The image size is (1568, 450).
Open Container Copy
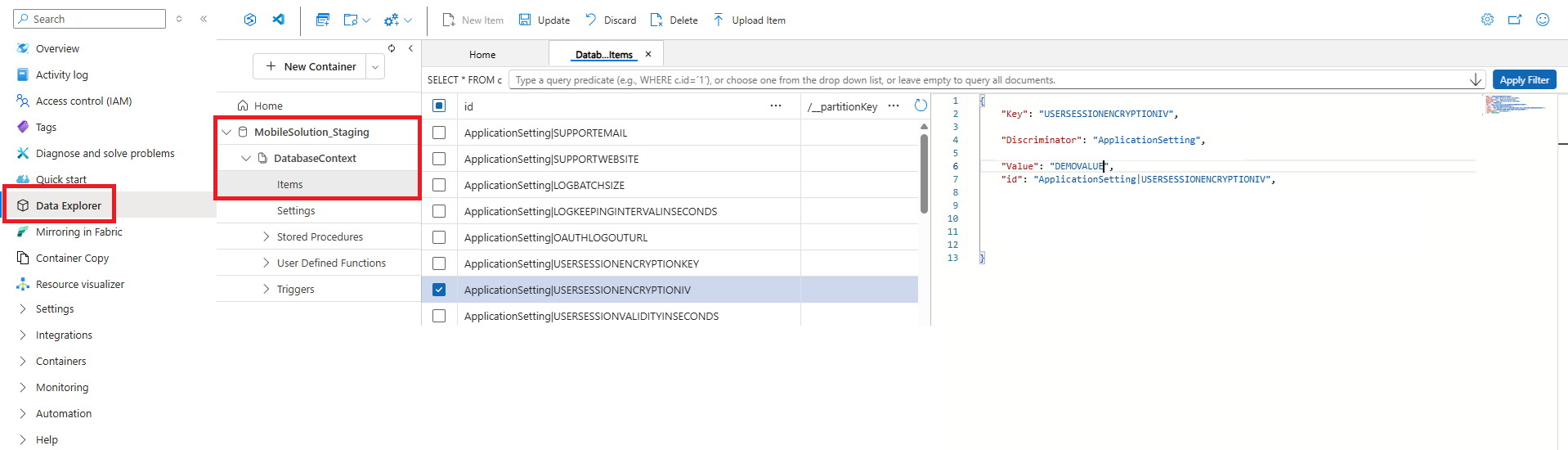coord(72,258)
